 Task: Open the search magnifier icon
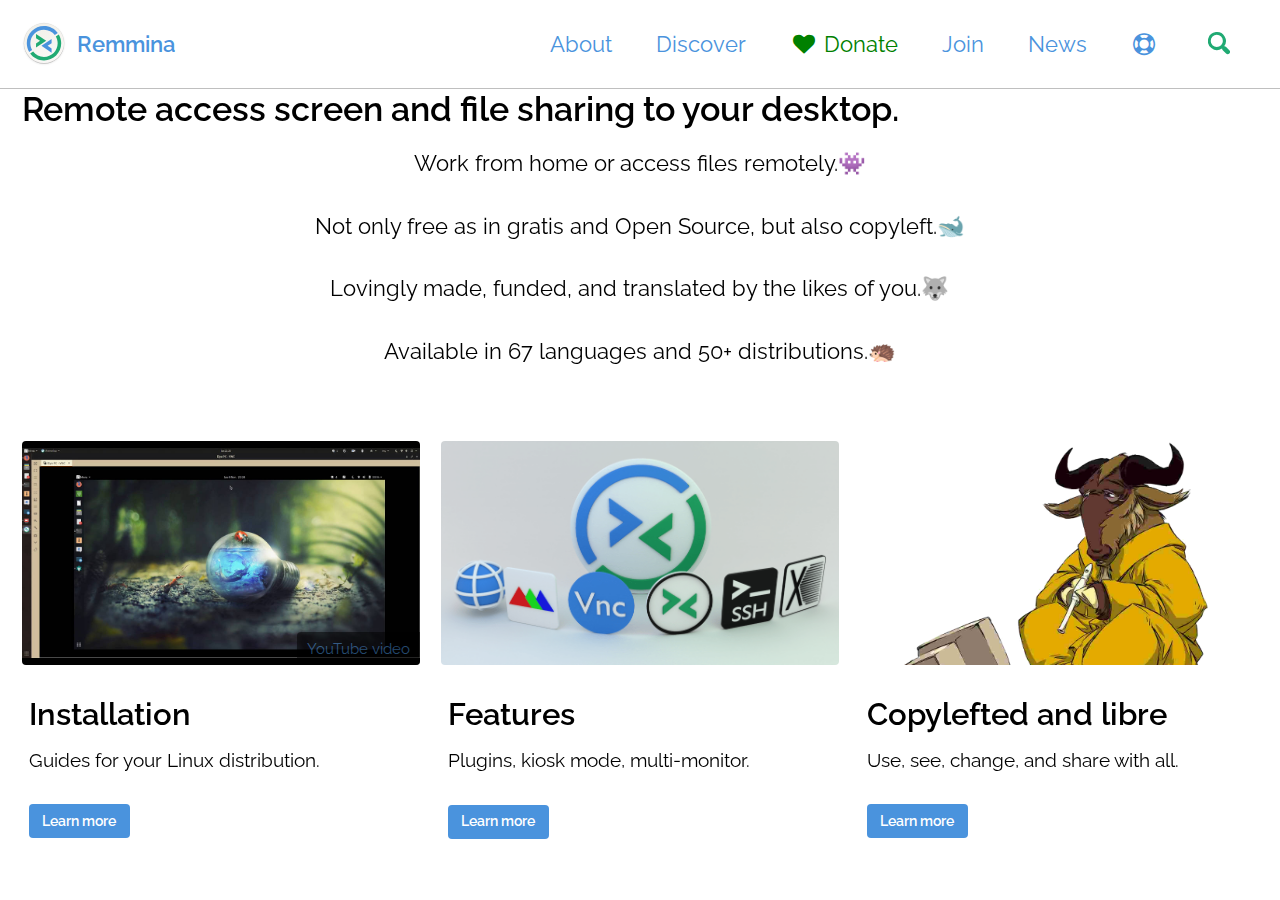(x=1219, y=43)
